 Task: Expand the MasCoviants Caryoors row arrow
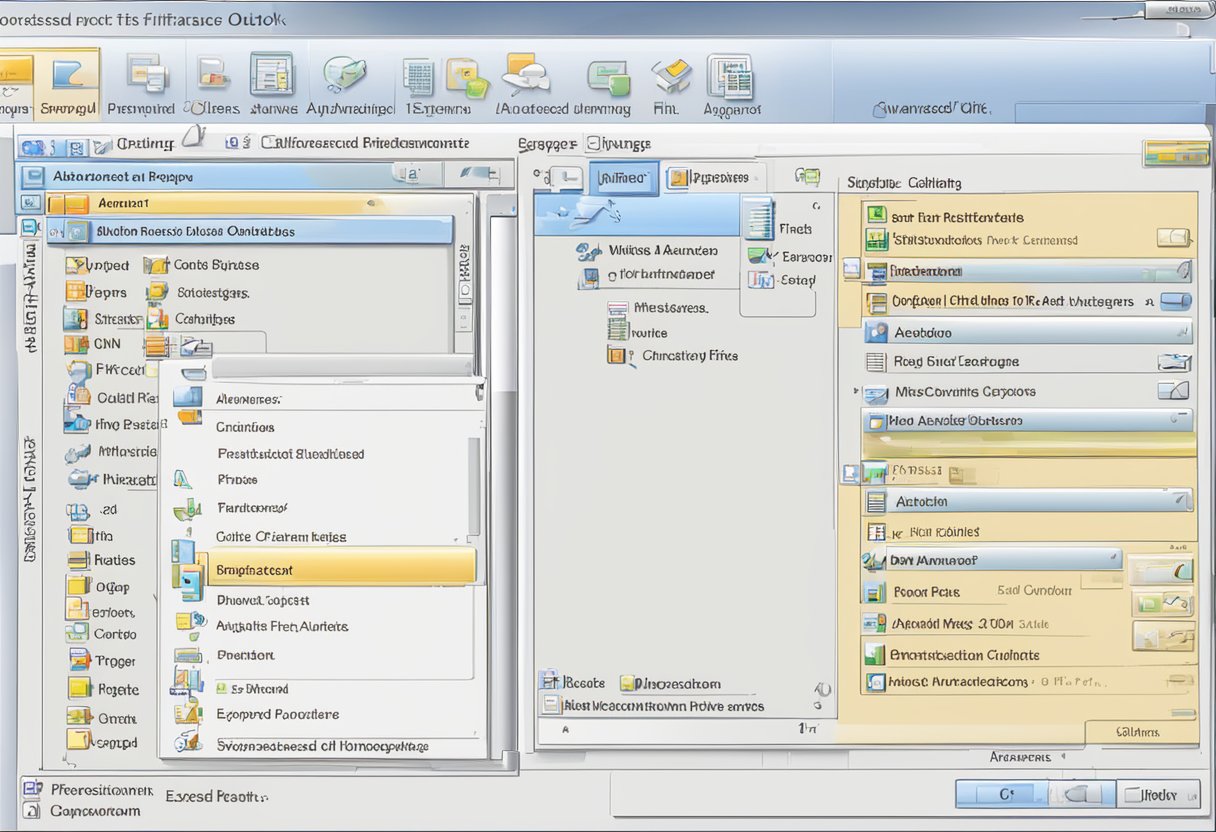(856, 391)
